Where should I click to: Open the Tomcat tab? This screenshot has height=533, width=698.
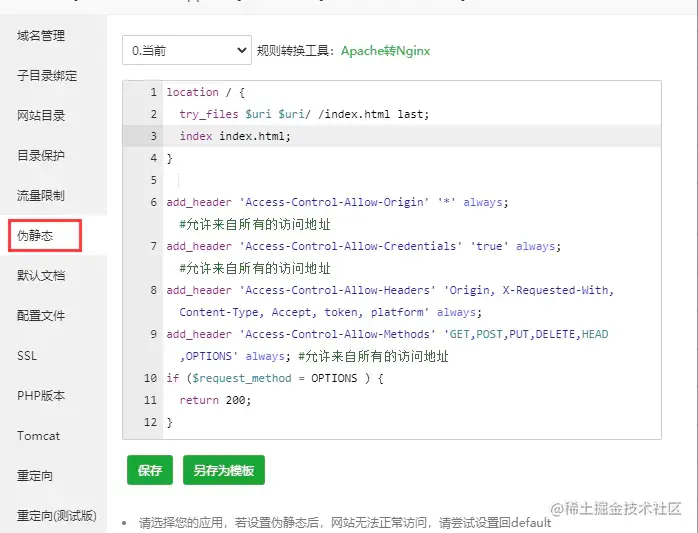pos(38,435)
